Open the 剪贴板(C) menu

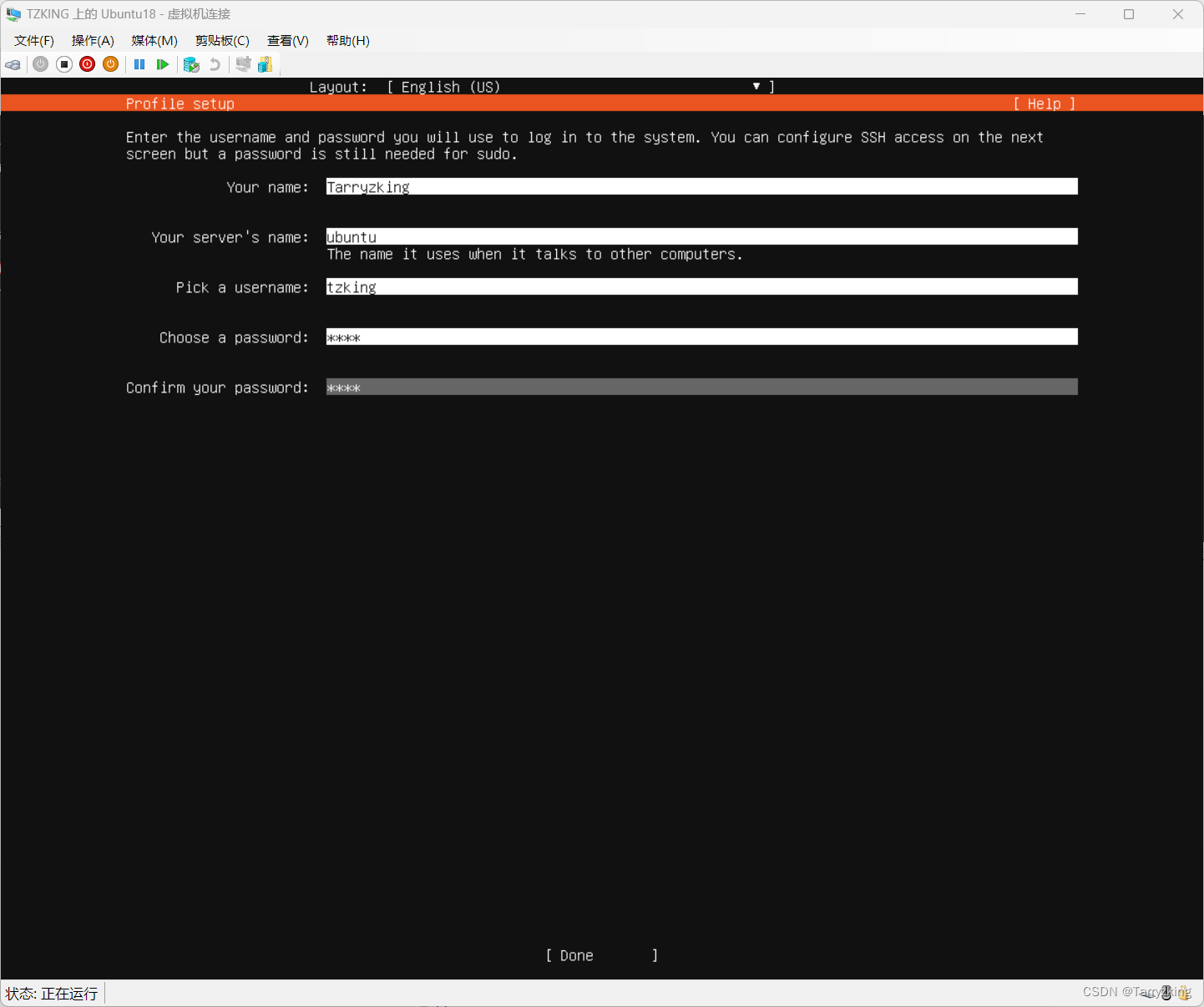222,41
